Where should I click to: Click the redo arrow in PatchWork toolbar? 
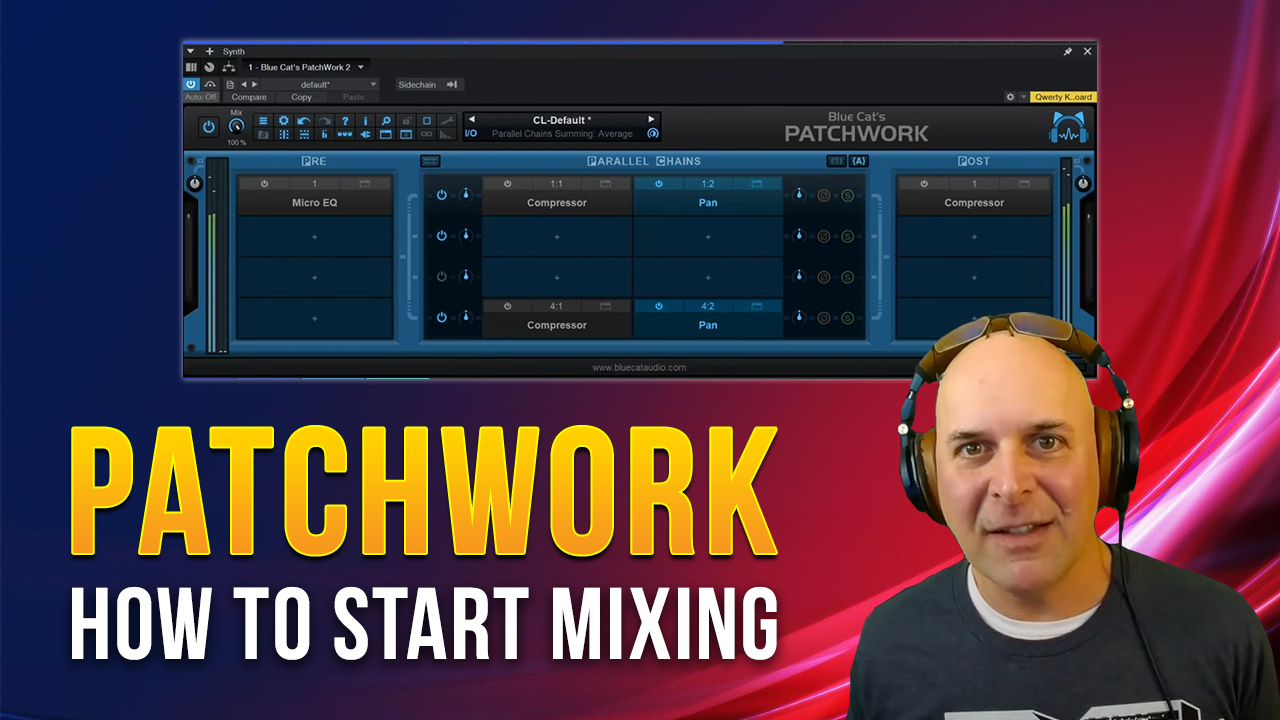point(325,121)
